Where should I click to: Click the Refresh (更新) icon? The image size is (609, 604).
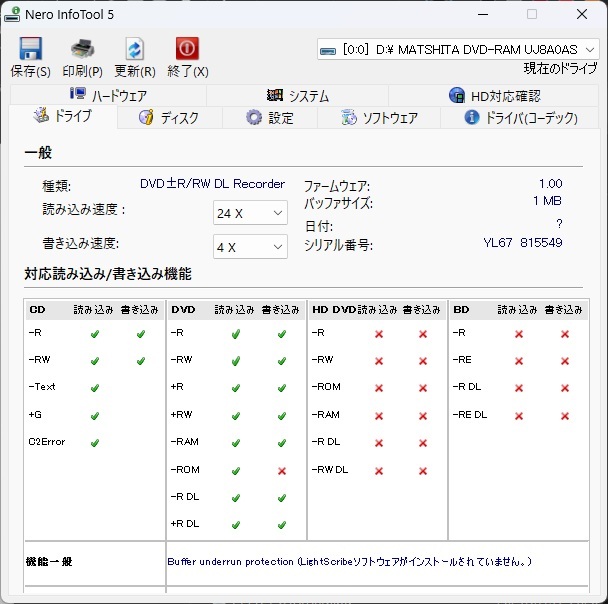click(x=134, y=49)
